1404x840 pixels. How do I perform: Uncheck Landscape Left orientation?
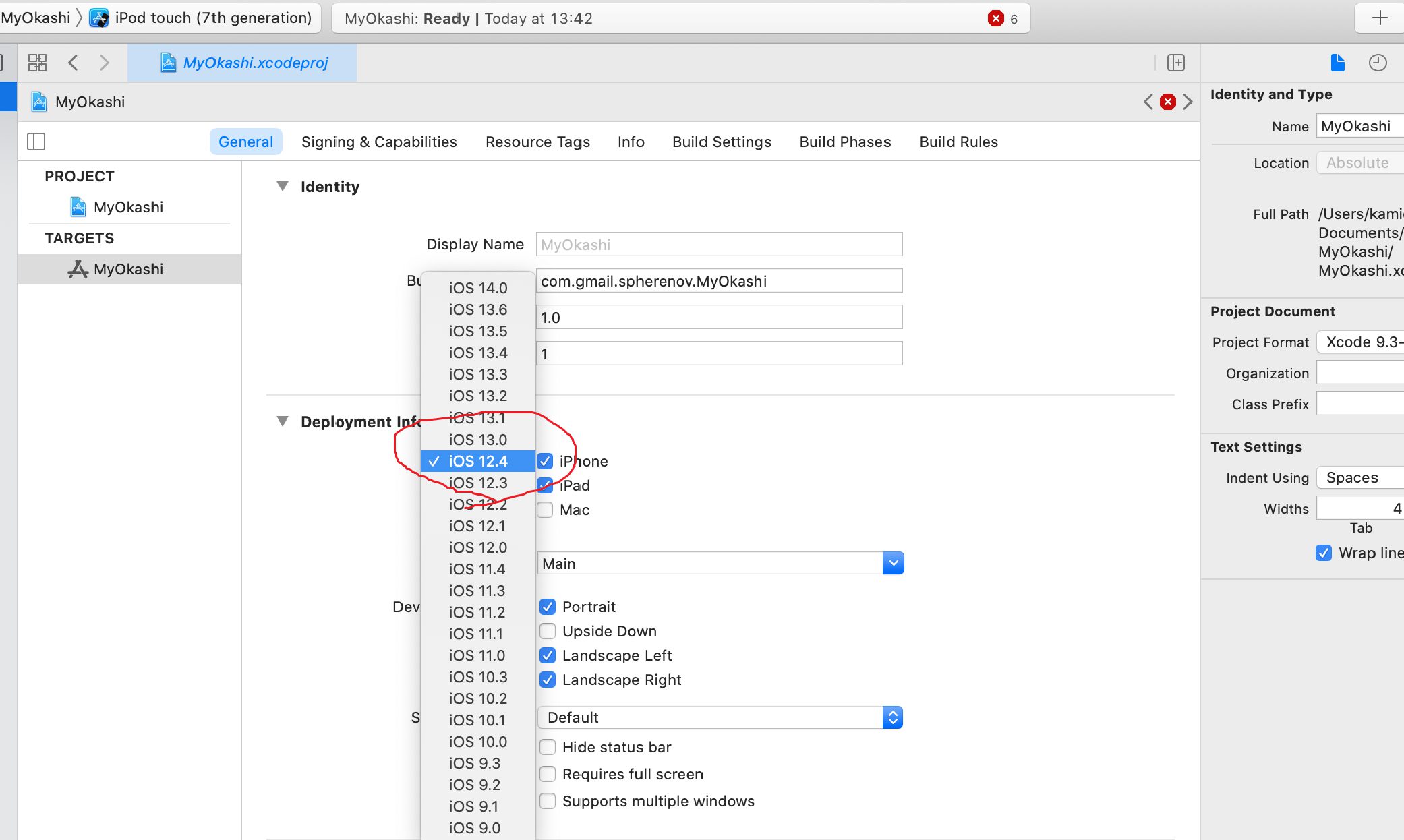tap(548, 655)
